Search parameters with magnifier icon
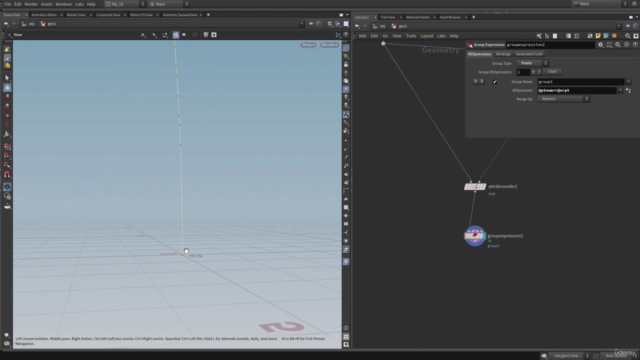Image resolution: width=640 pixels, height=360 pixels. 618,45
